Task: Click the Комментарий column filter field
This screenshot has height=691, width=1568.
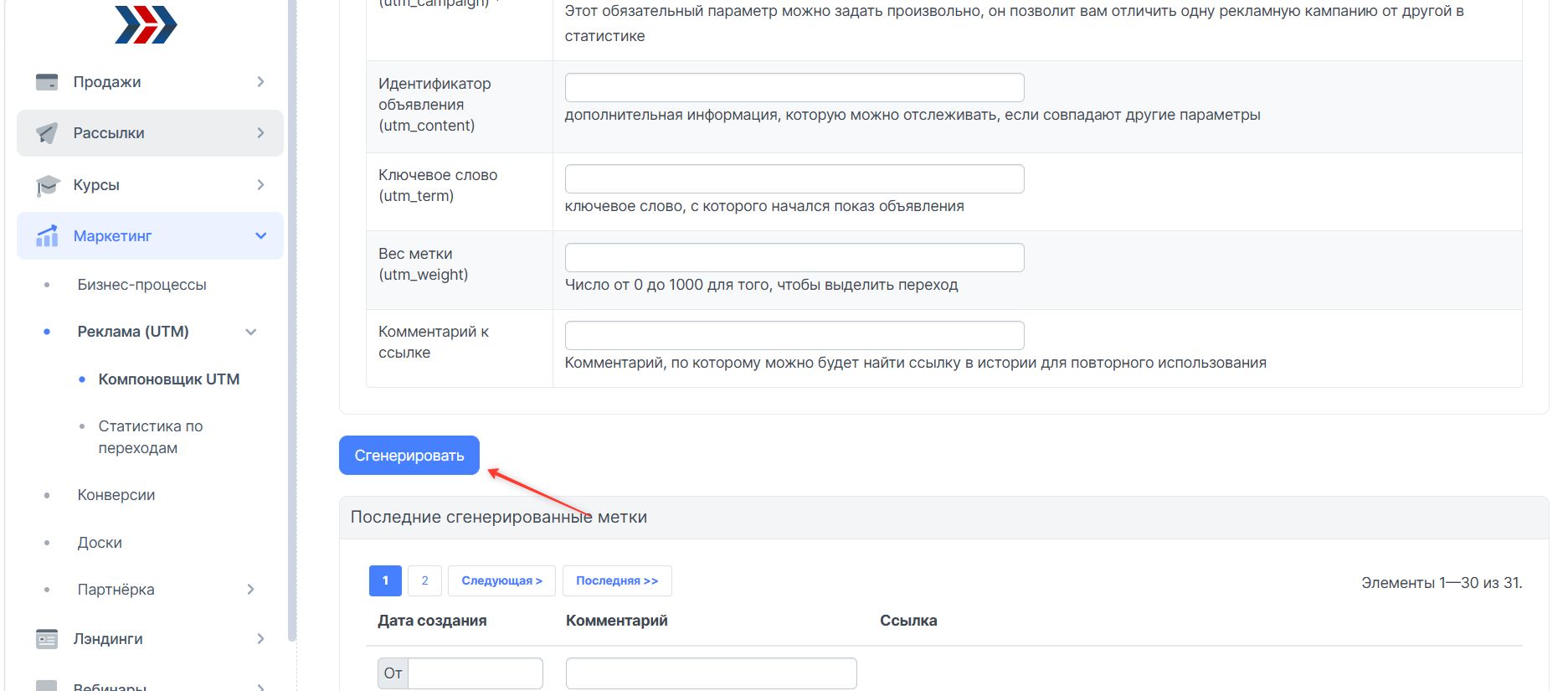Action: [712, 673]
